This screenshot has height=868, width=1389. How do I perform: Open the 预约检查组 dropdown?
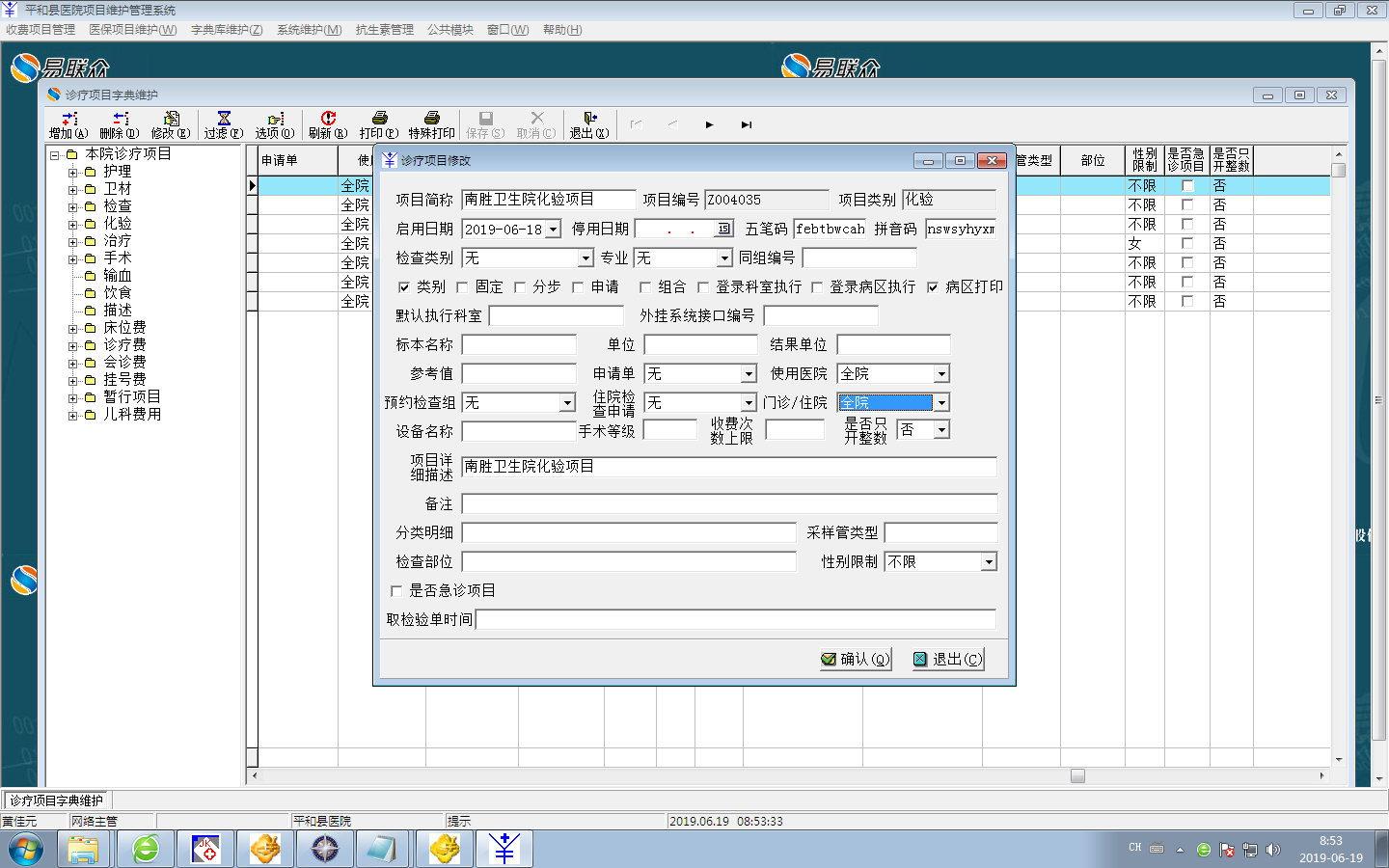568,403
